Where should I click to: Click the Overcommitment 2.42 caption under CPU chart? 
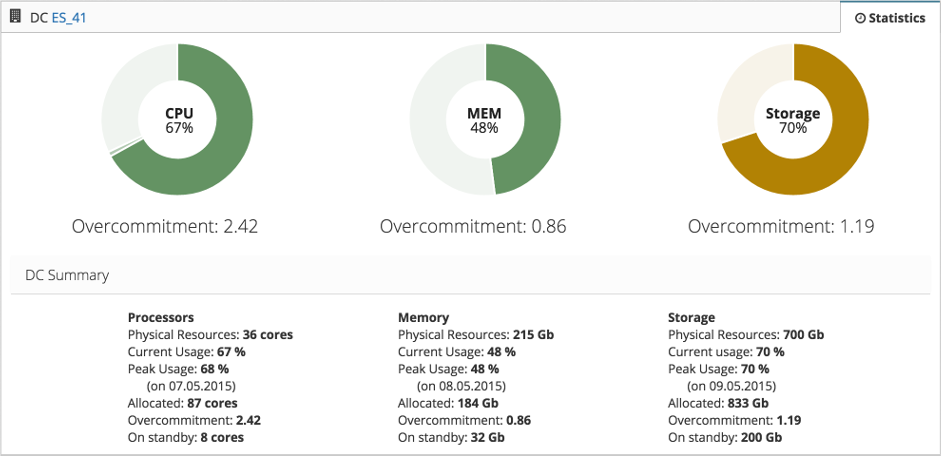coord(165,227)
